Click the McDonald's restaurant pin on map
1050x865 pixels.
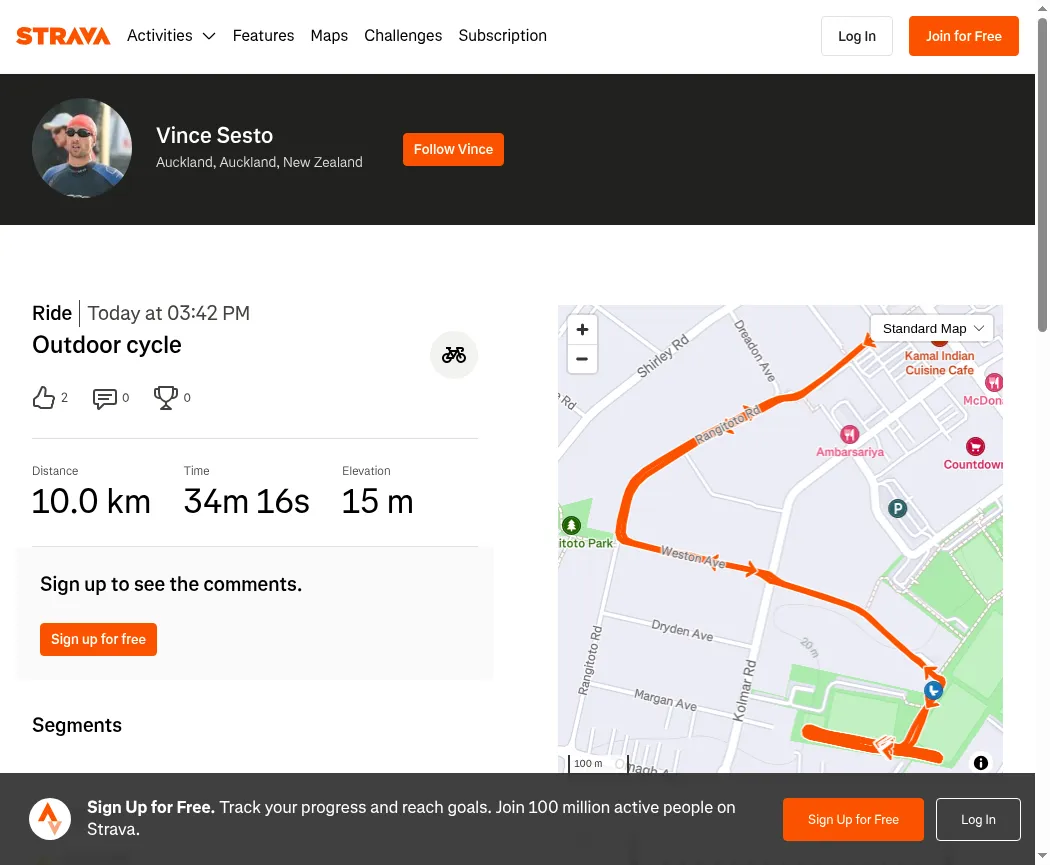click(x=994, y=382)
